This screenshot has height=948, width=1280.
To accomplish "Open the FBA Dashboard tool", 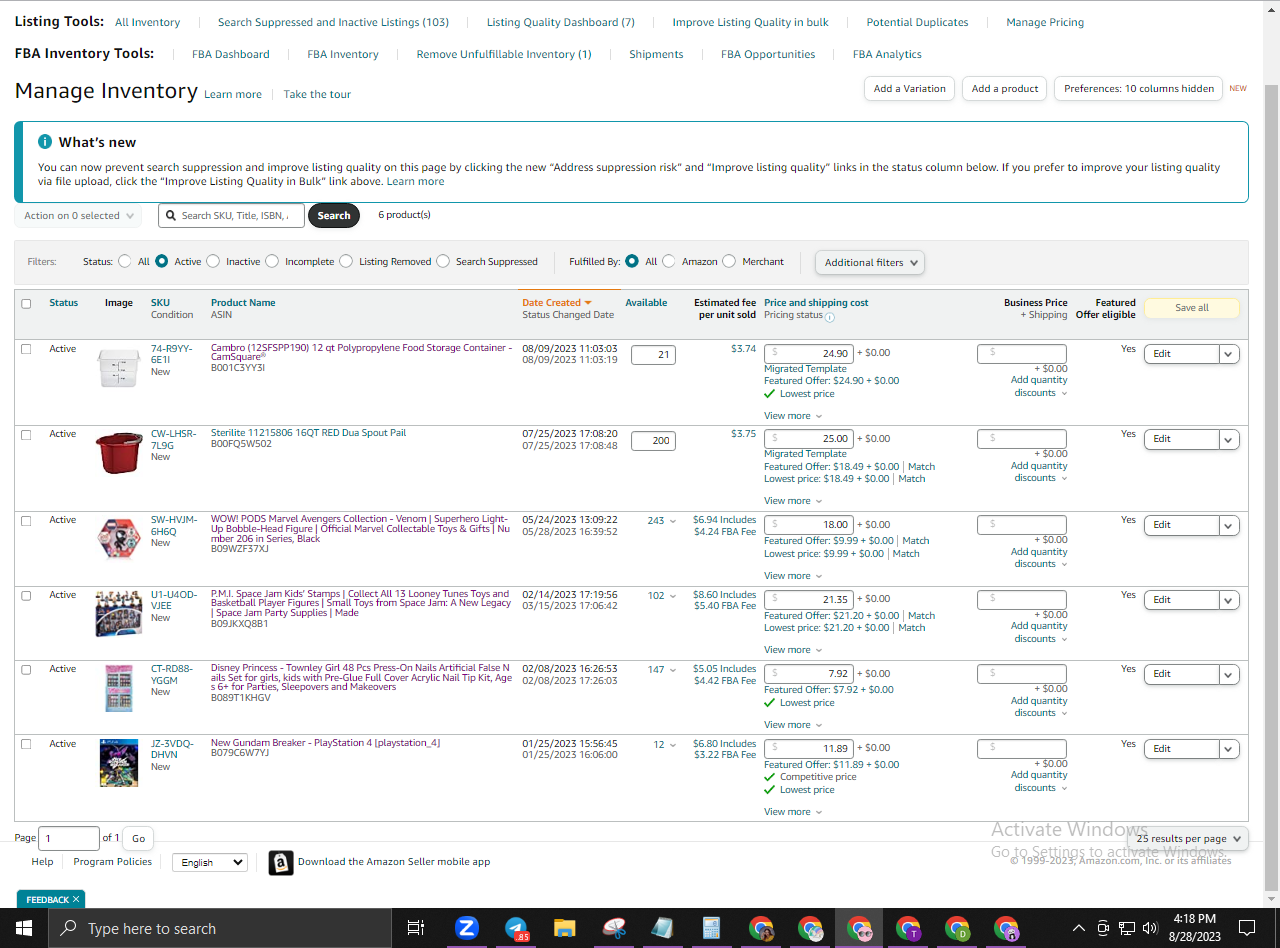I will click(231, 54).
